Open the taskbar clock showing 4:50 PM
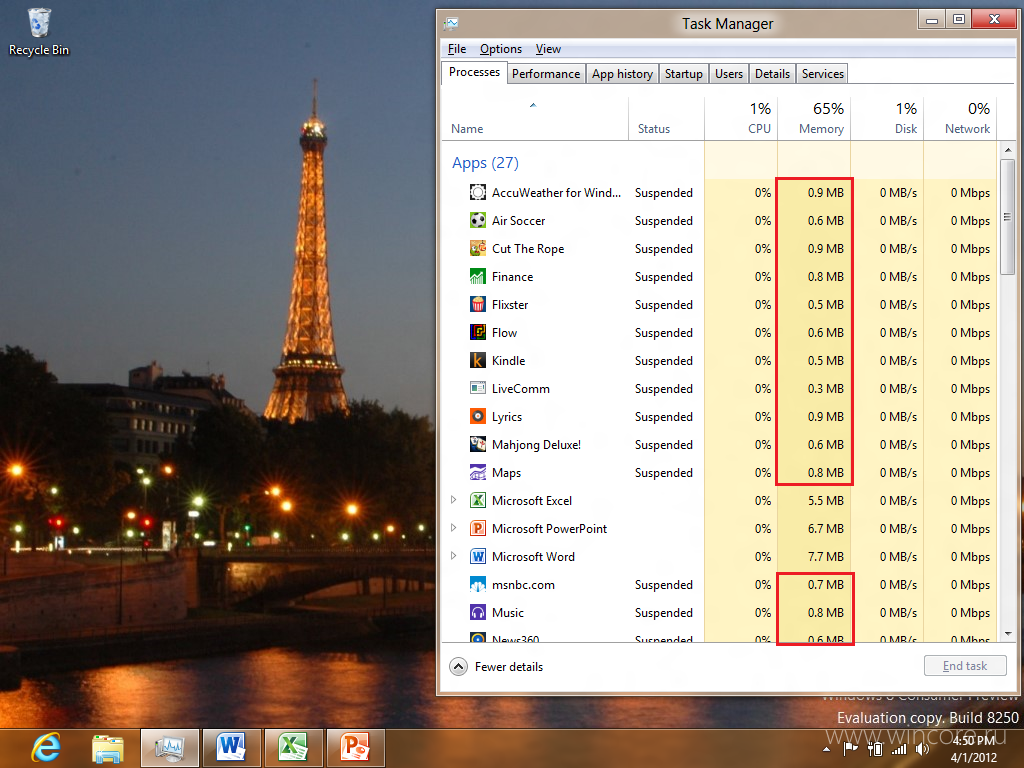The image size is (1024, 768). tap(974, 748)
